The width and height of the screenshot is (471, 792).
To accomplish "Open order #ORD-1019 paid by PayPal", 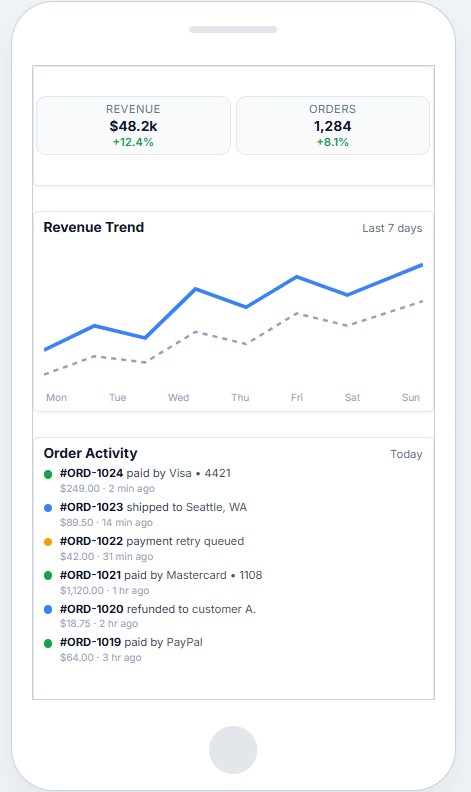I will click(131, 642).
